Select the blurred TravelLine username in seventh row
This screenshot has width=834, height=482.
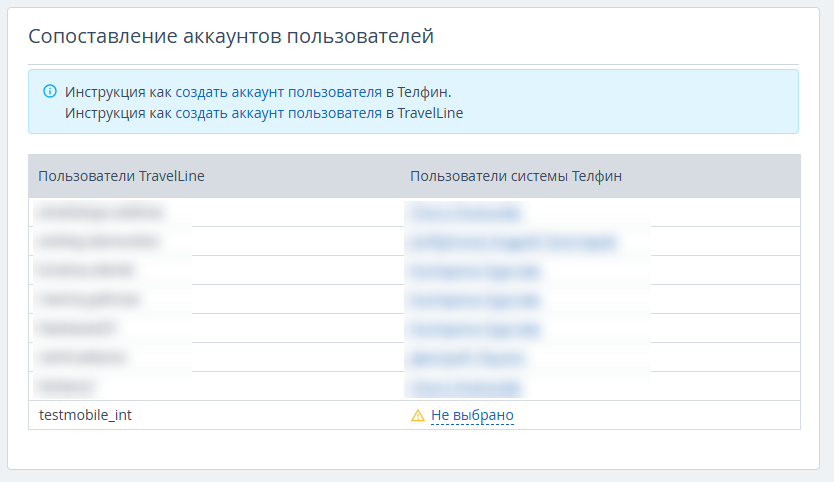66,386
